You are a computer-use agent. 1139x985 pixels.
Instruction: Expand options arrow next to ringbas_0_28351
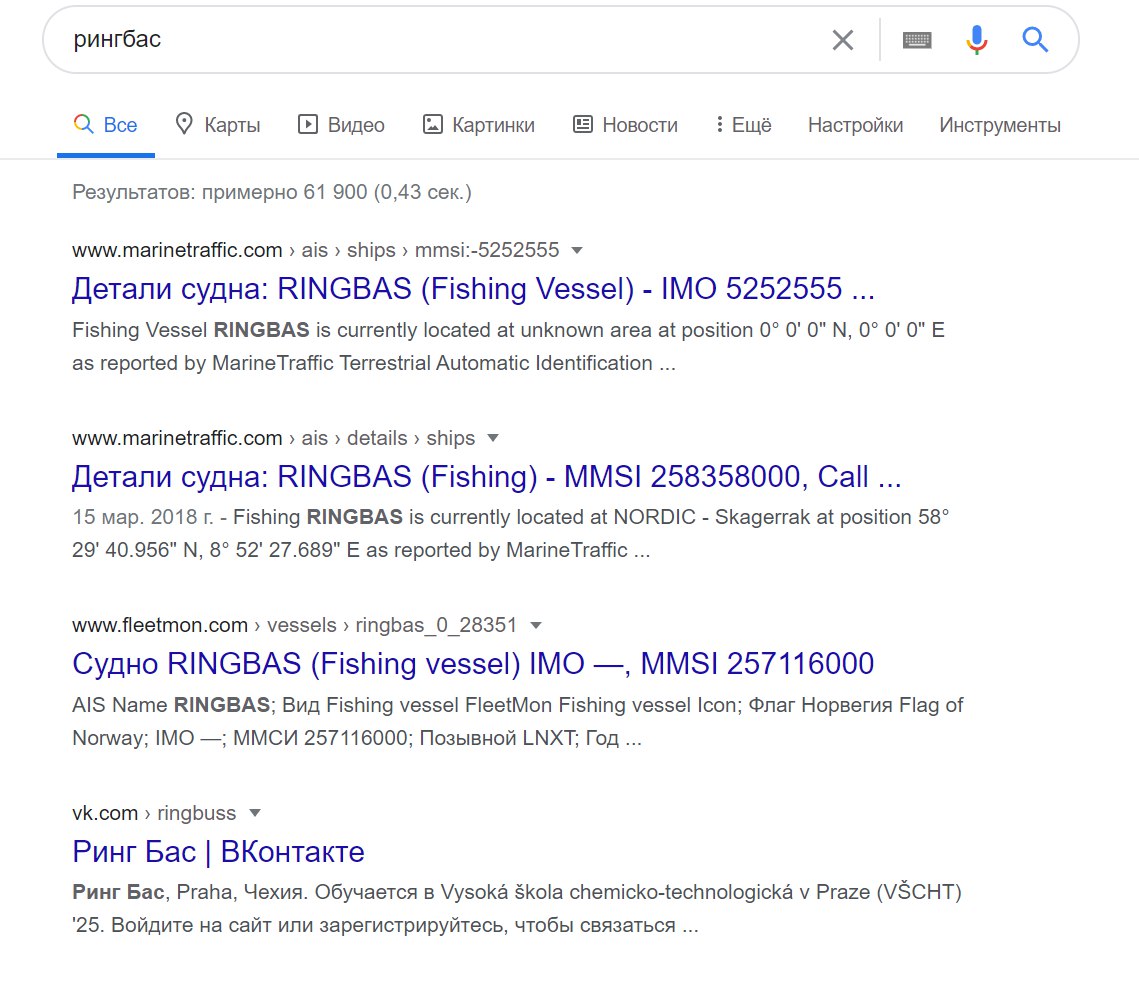coord(536,625)
